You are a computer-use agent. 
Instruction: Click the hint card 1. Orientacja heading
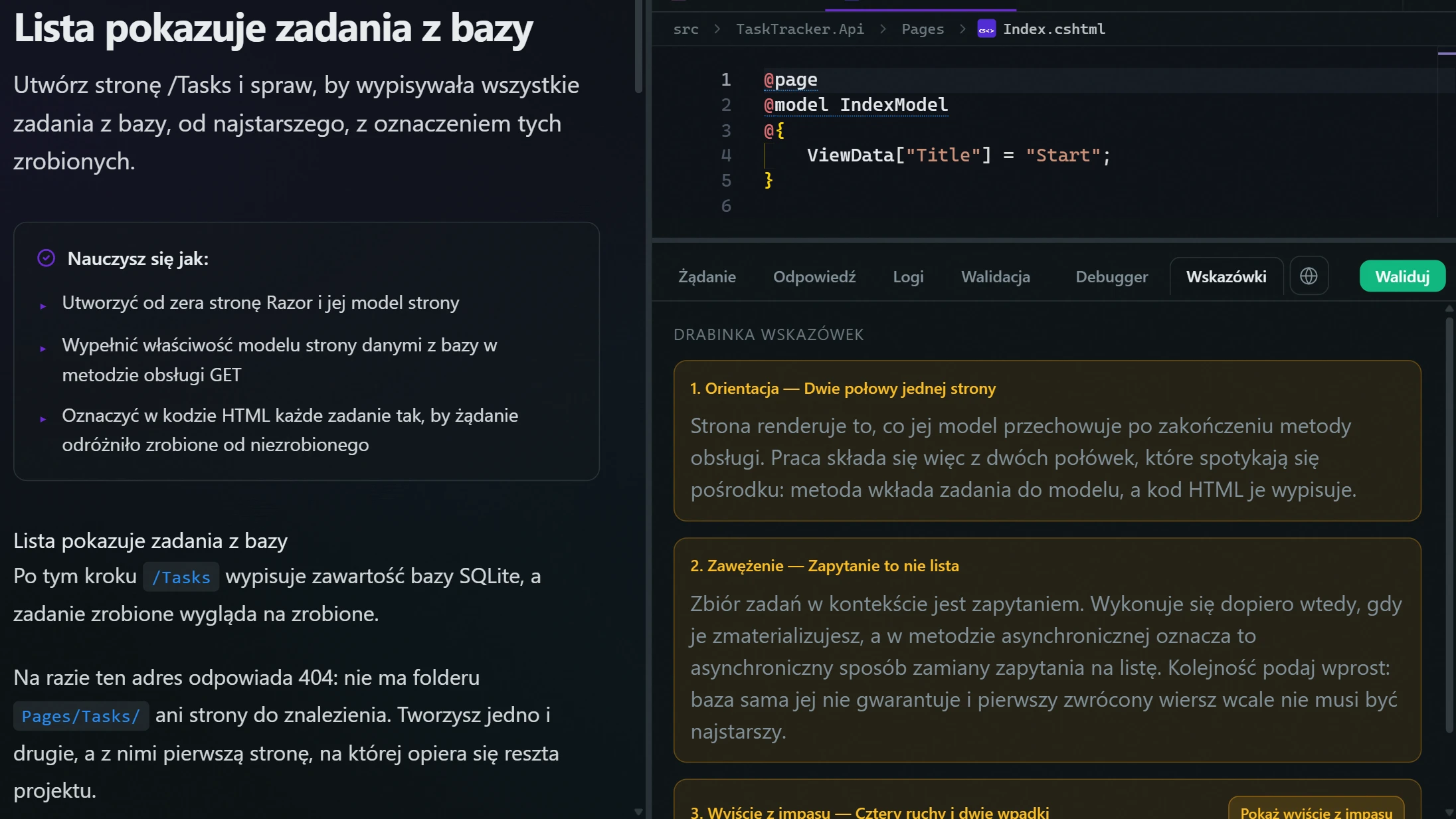(x=843, y=389)
